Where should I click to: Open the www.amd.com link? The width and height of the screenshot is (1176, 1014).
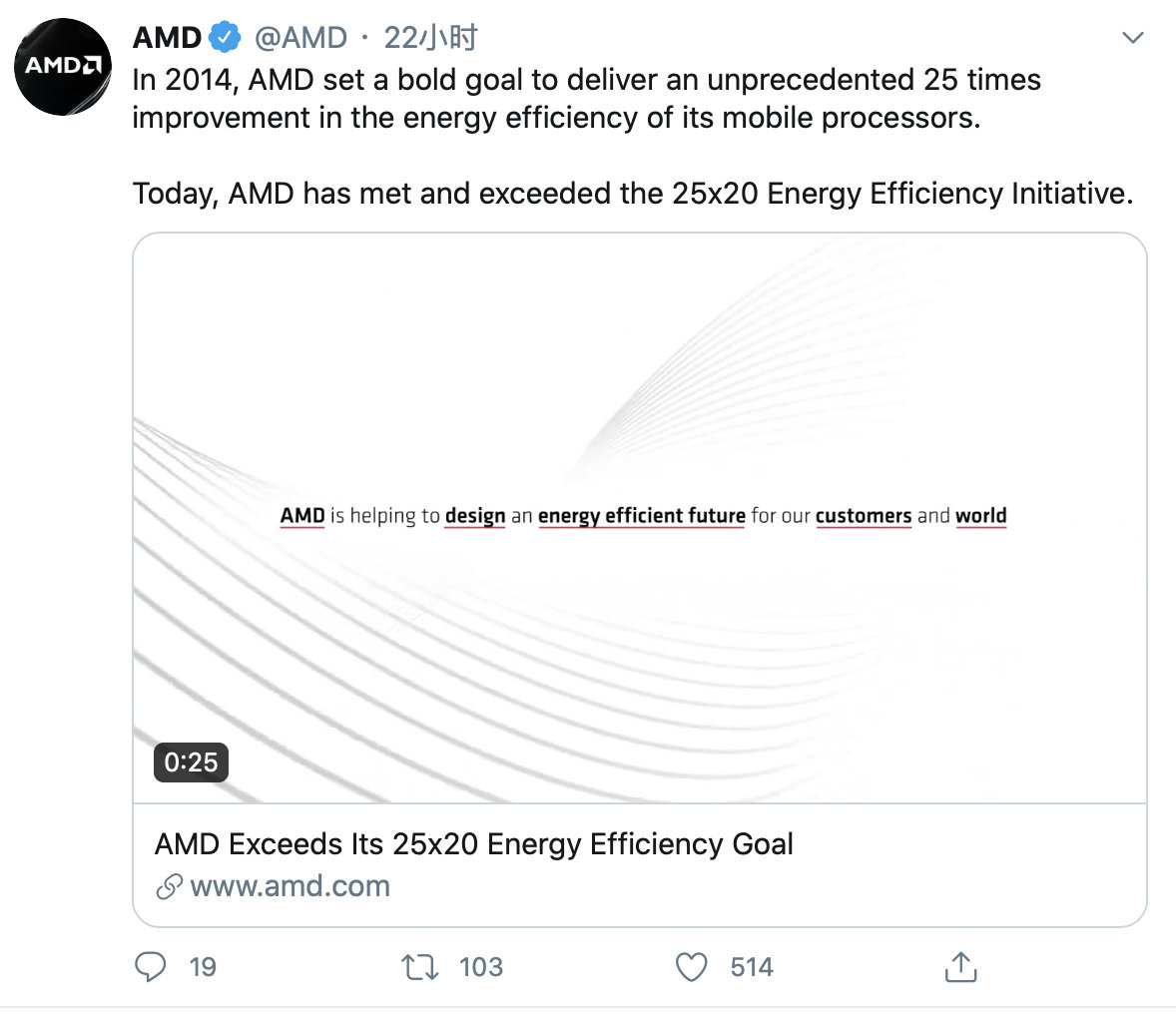click(x=290, y=885)
